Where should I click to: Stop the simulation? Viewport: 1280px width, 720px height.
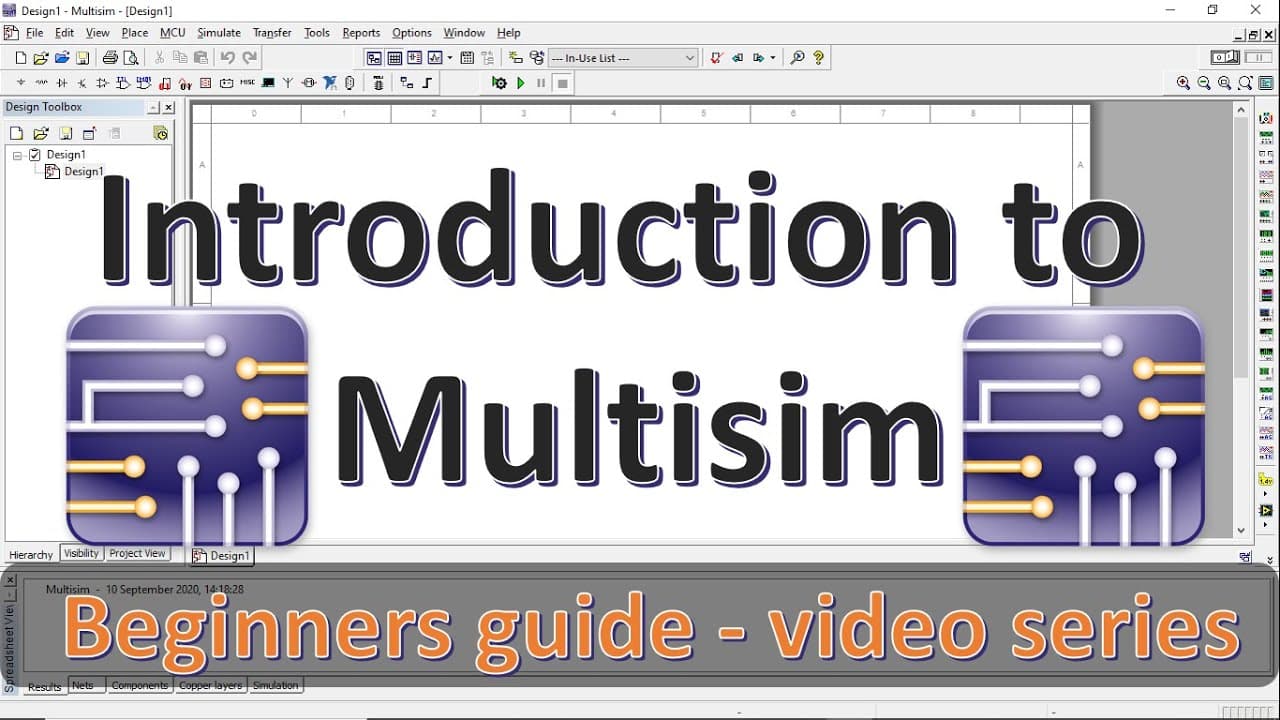pyautogui.click(x=562, y=83)
